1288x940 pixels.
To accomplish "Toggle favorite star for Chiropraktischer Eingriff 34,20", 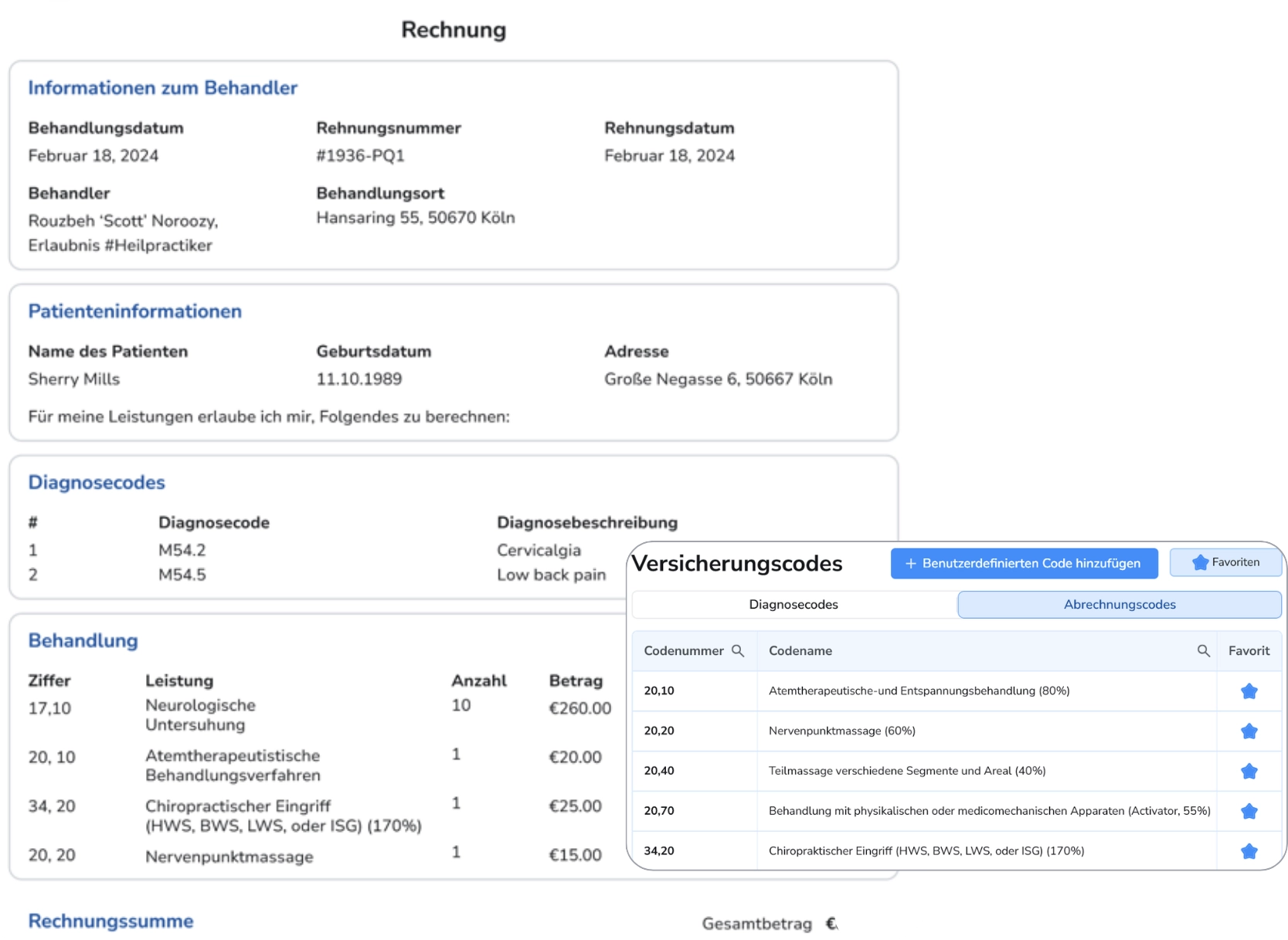I will [1249, 851].
